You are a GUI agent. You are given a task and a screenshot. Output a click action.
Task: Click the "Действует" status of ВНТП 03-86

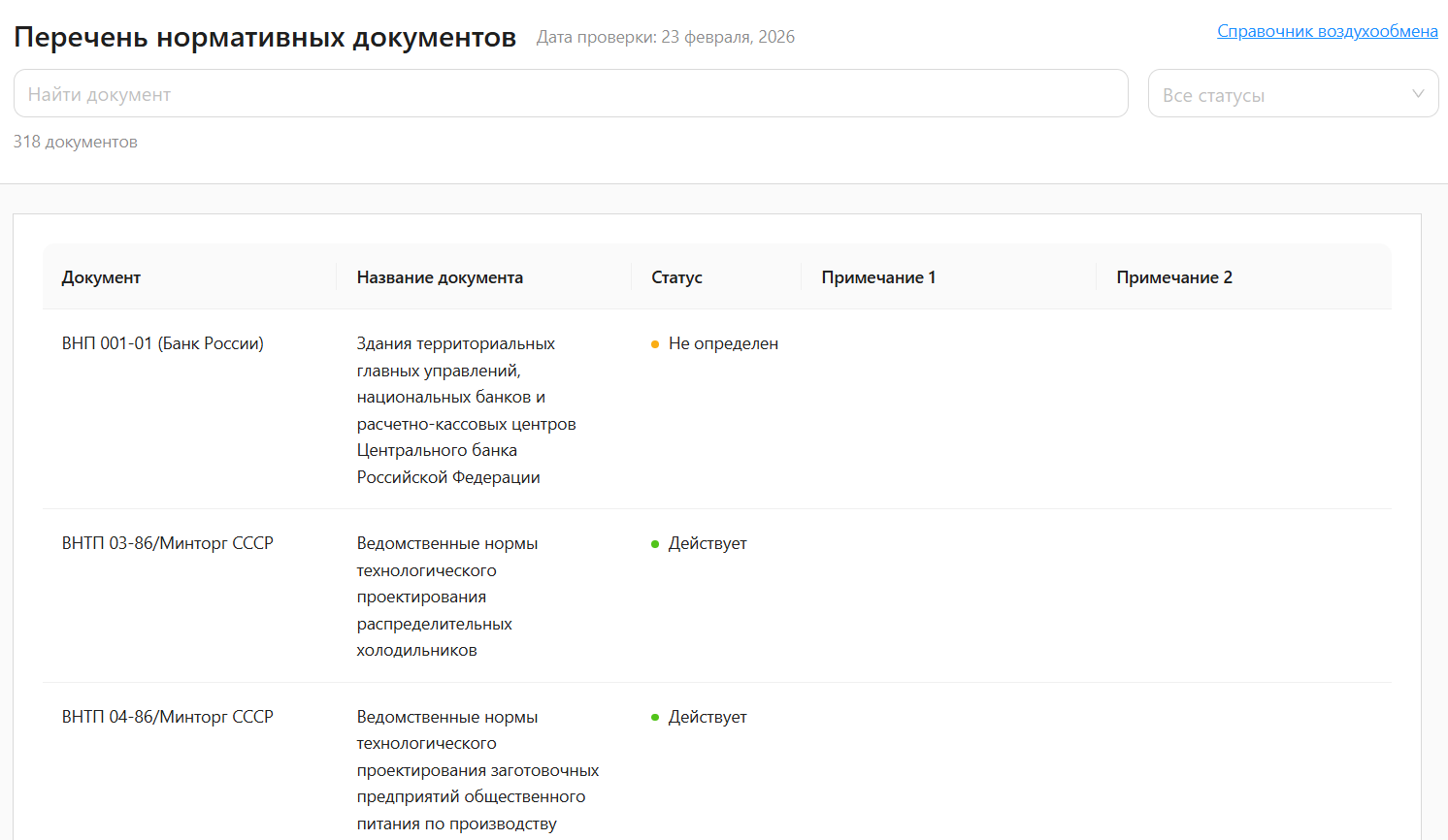(x=707, y=543)
